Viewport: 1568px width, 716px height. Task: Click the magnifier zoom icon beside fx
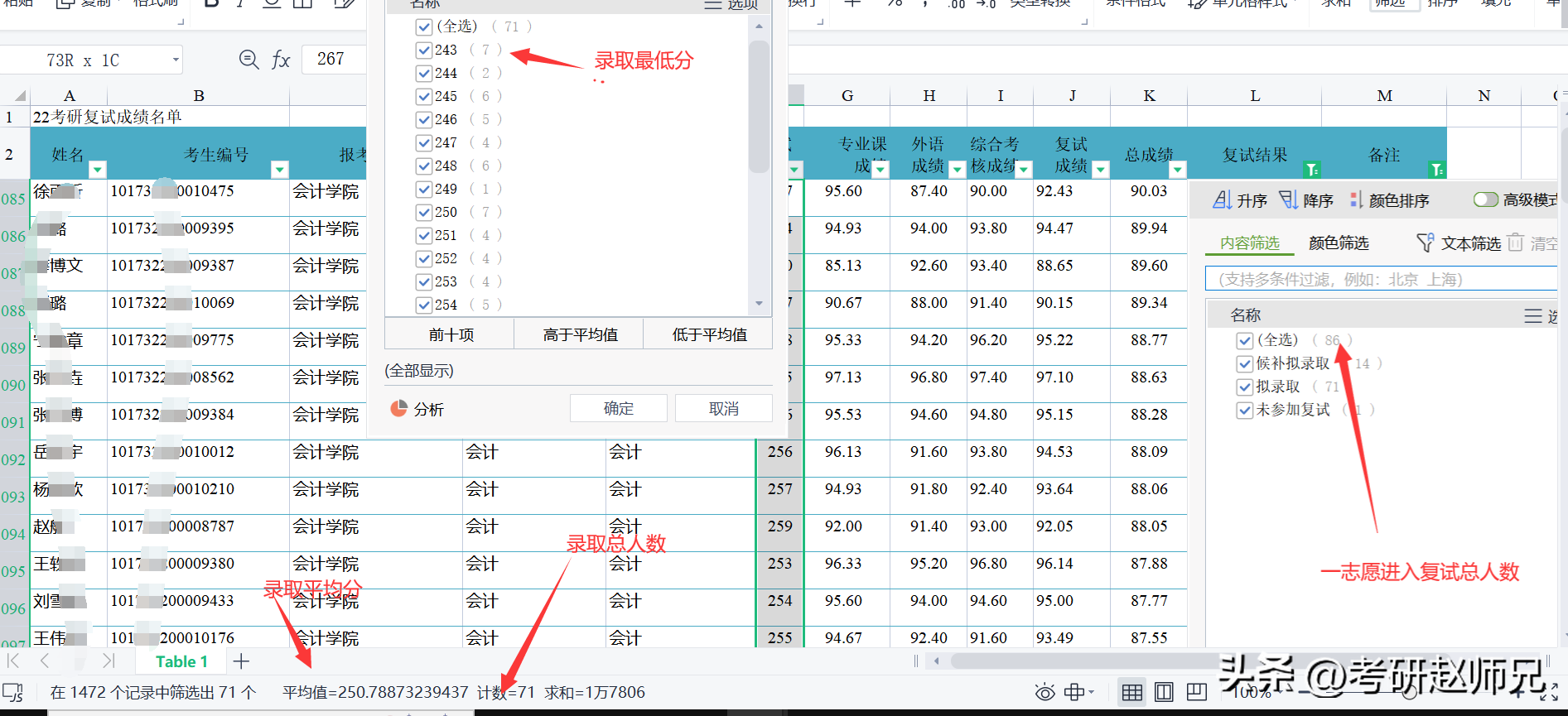pos(248,60)
